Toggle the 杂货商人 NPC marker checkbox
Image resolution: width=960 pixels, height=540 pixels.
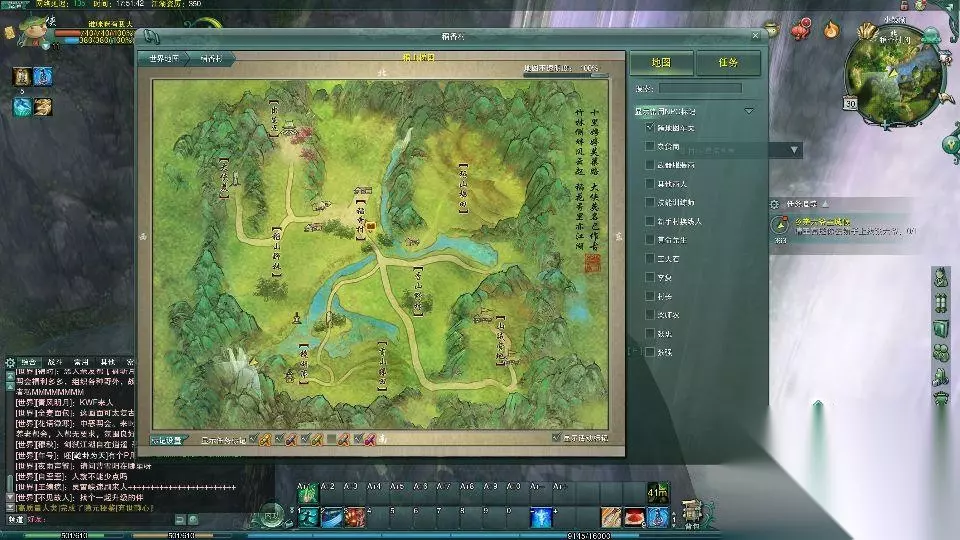coord(650,184)
